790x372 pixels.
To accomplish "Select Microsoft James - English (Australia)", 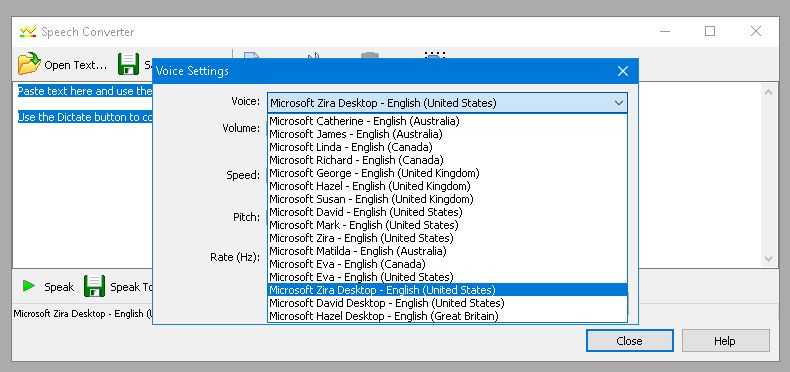I will pyautogui.click(x=447, y=134).
